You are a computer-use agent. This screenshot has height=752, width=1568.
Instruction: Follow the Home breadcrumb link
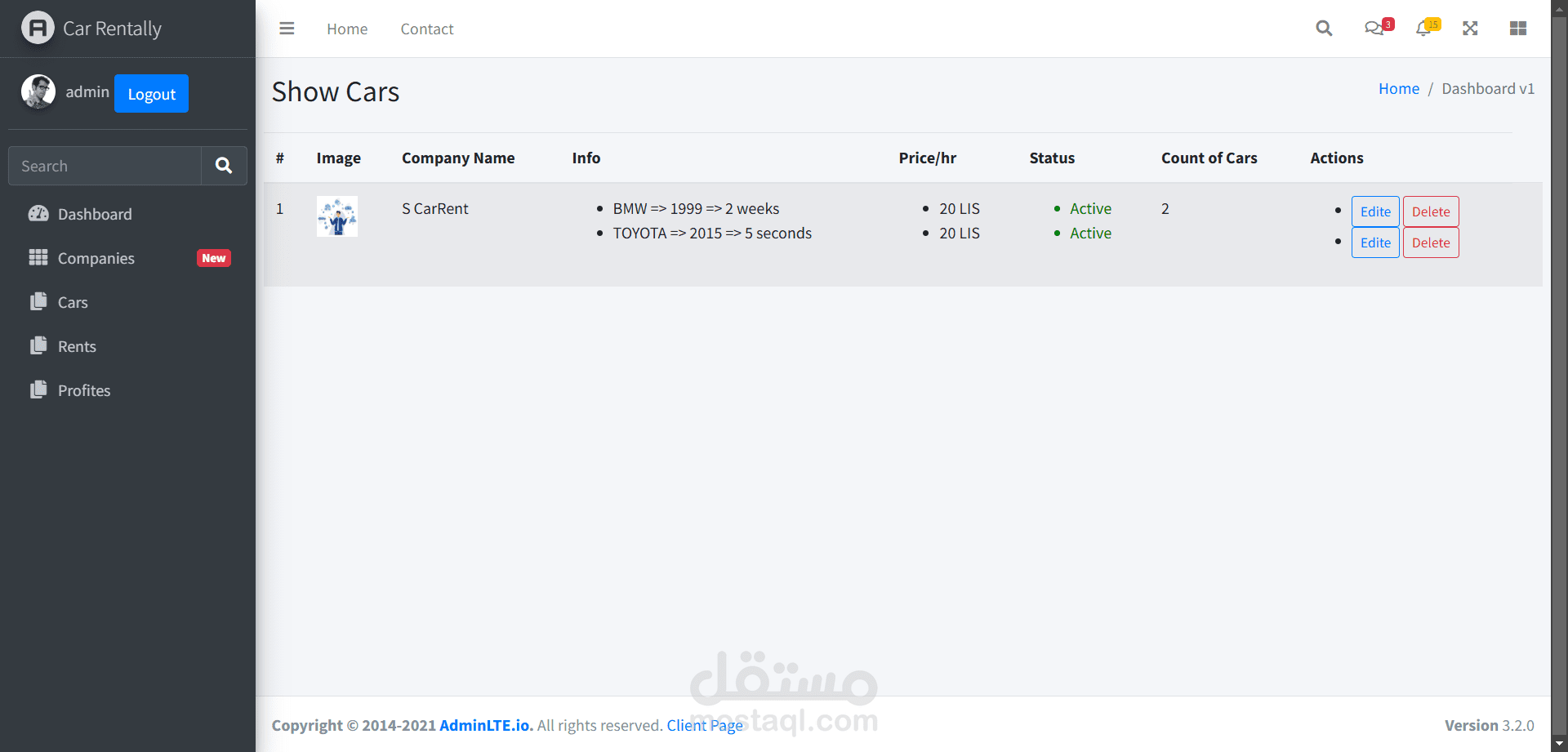tap(1399, 88)
